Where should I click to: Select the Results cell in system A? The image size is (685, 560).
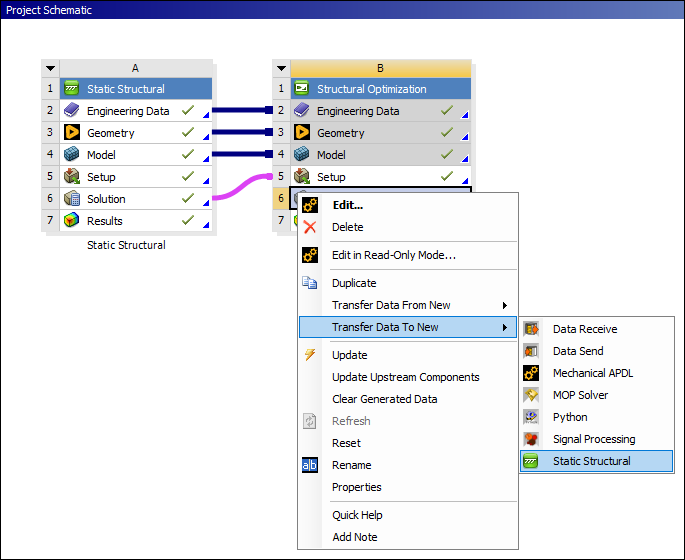pos(136,220)
